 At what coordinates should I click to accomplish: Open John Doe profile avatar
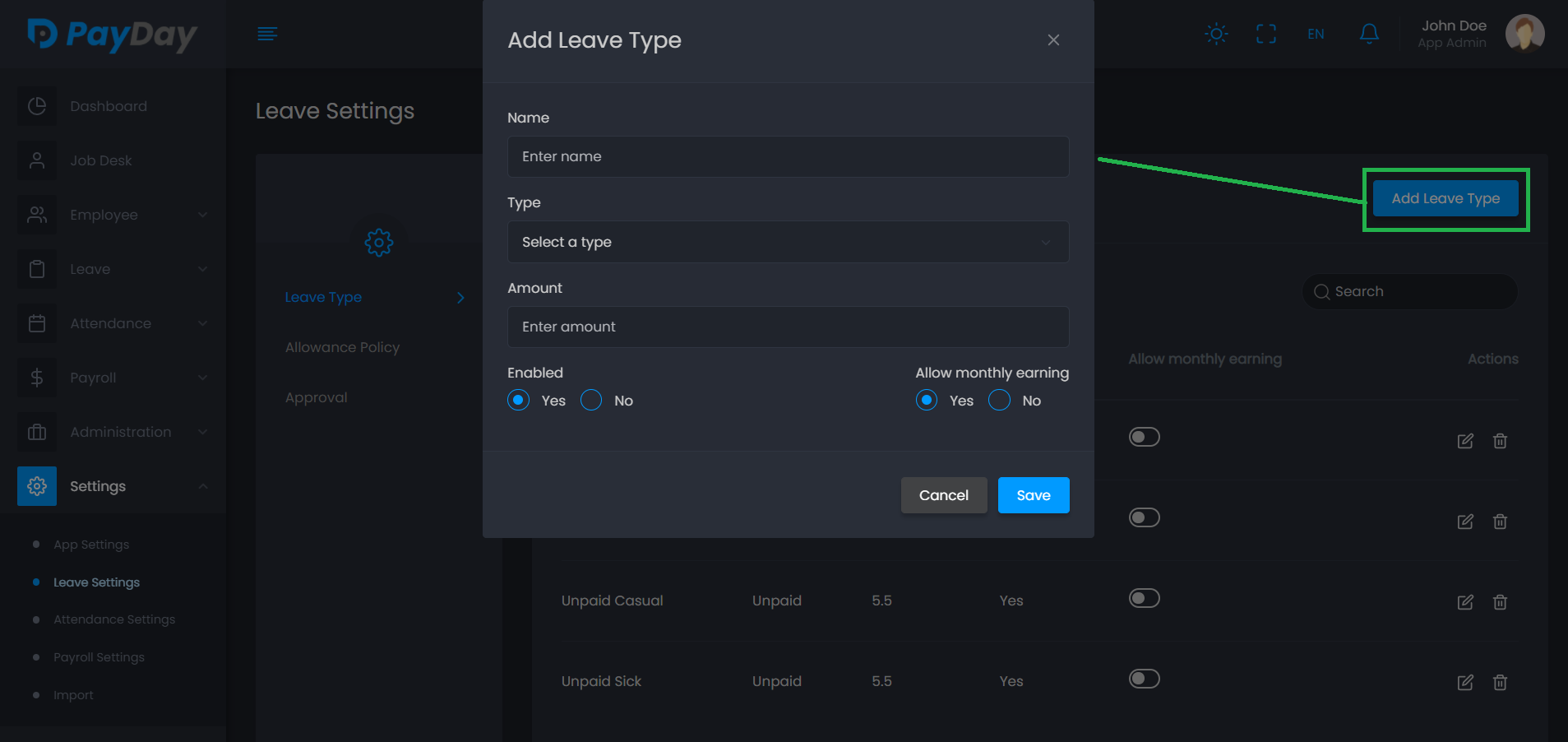(1524, 34)
